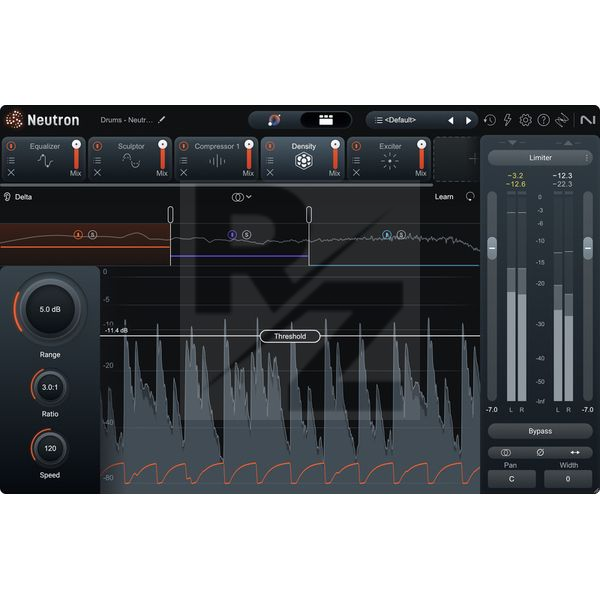Invert phase with the Ø icon
600x600 pixels.
pyautogui.click(x=540, y=453)
